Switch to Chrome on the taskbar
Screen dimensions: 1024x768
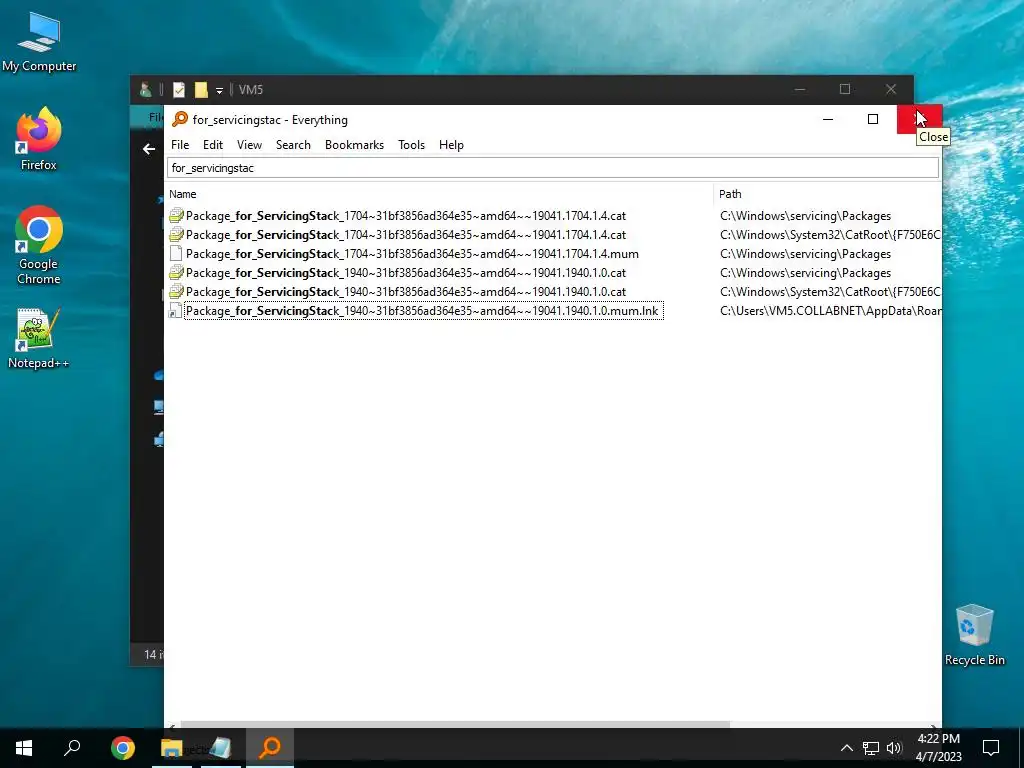click(x=123, y=748)
